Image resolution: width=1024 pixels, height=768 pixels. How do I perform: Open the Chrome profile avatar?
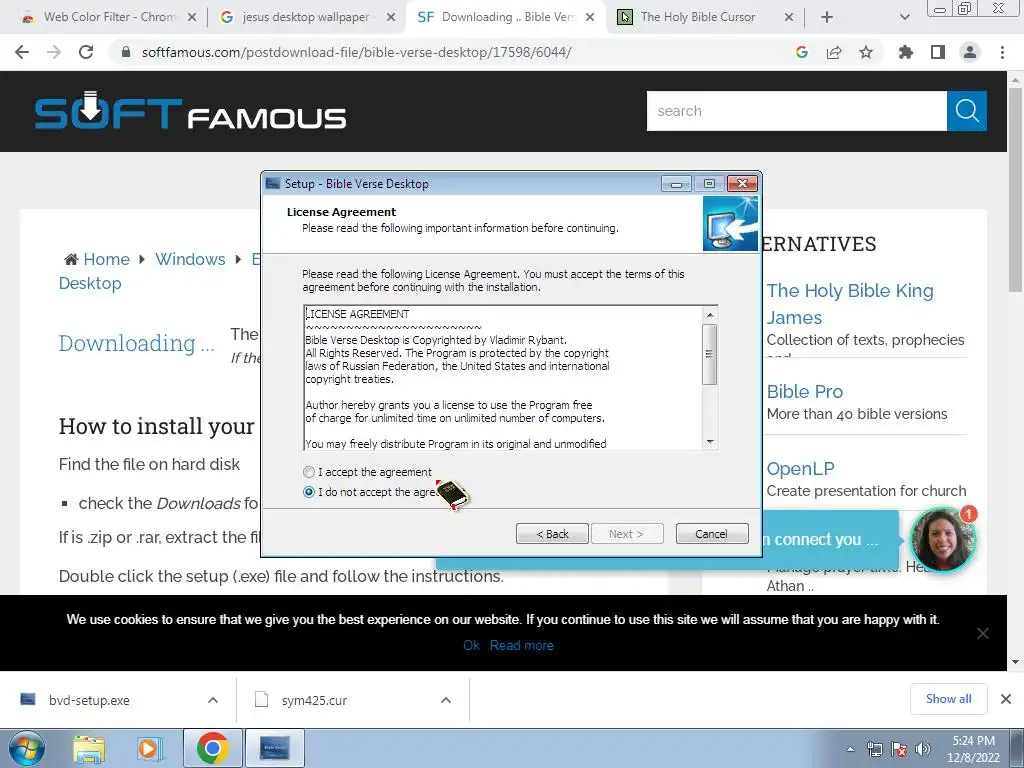tap(970, 52)
